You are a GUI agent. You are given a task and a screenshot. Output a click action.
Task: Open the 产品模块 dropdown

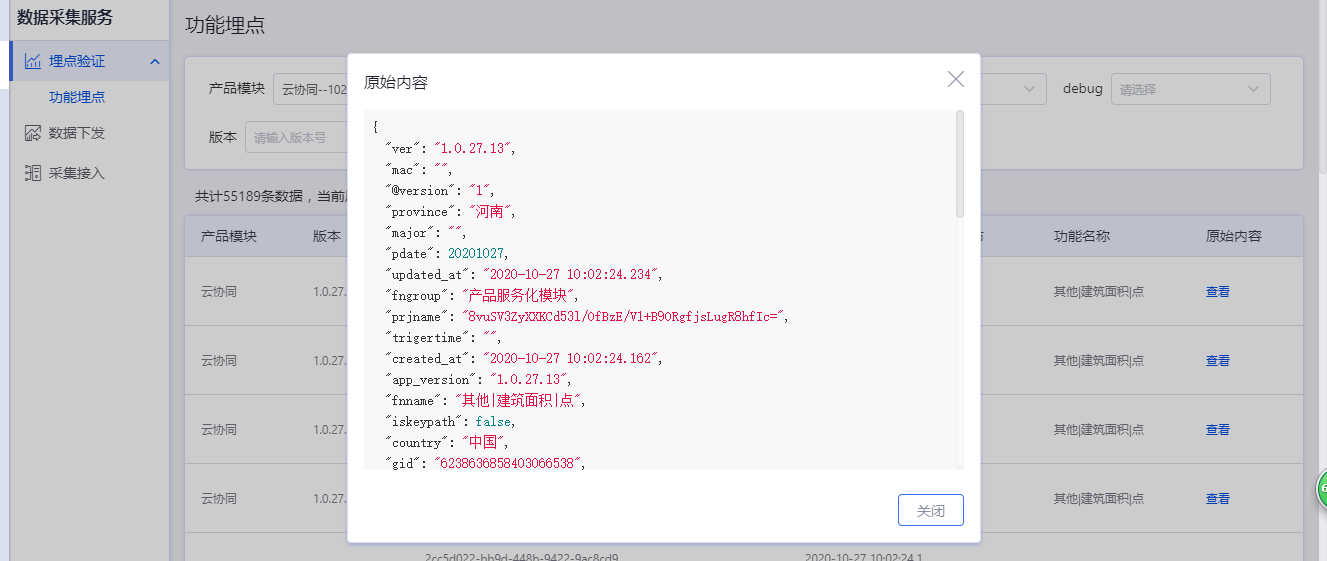[310, 89]
